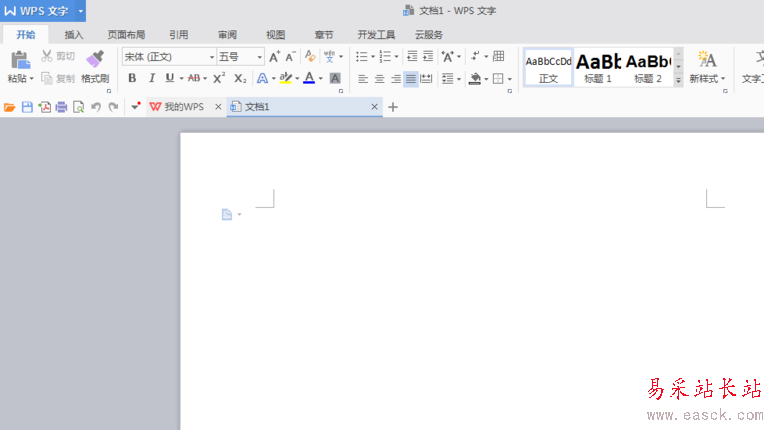764x430 pixels.
Task: Click the Cut scissors icon
Action: (46, 56)
